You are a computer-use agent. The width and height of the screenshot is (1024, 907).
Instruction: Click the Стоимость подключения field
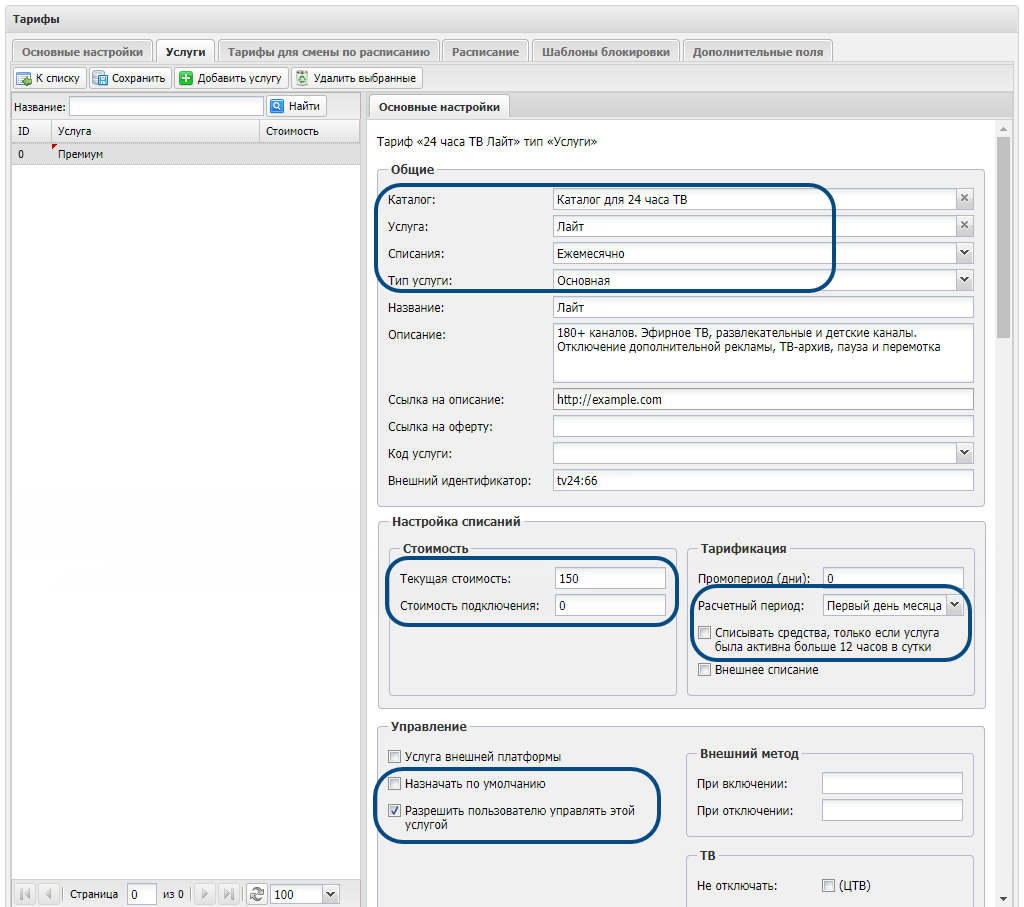click(x=610, y=605)
